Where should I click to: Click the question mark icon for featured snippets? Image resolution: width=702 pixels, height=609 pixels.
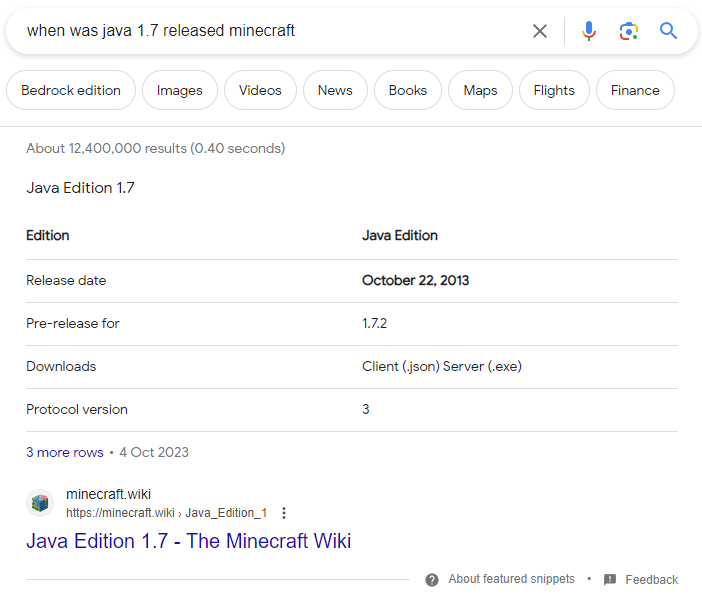click(432, 580)
